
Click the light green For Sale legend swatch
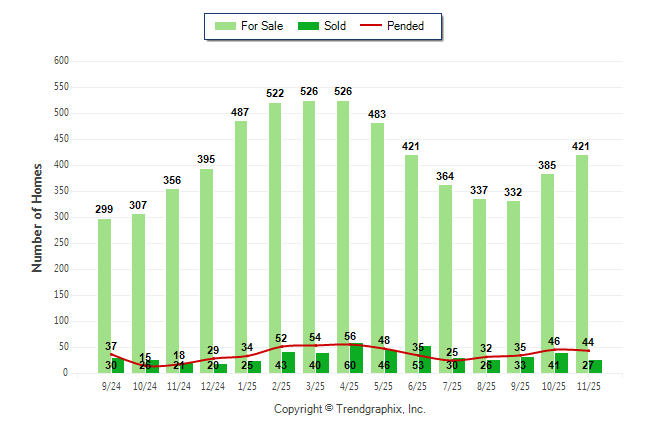(x=224, y=26)
